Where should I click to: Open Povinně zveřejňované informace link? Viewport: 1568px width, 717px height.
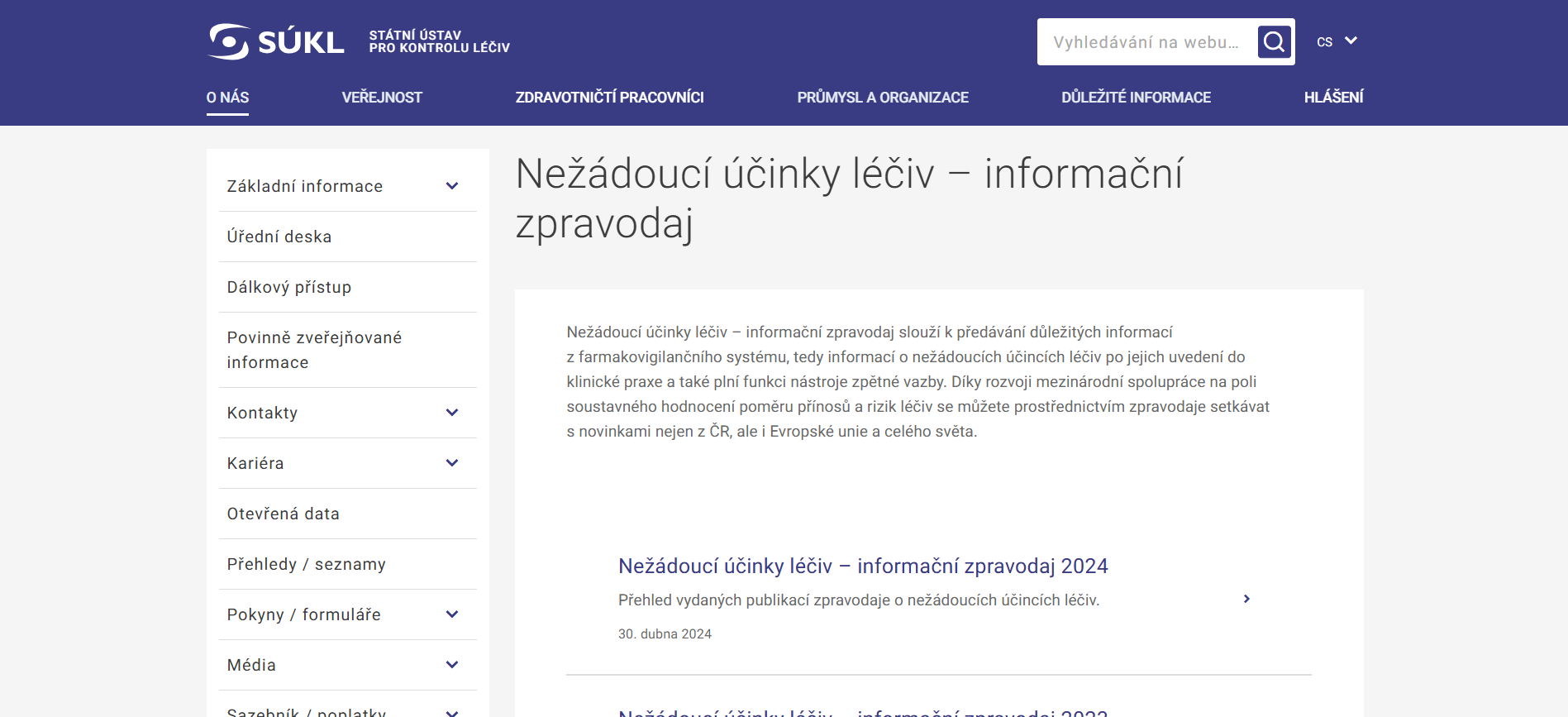pos(314,350)
